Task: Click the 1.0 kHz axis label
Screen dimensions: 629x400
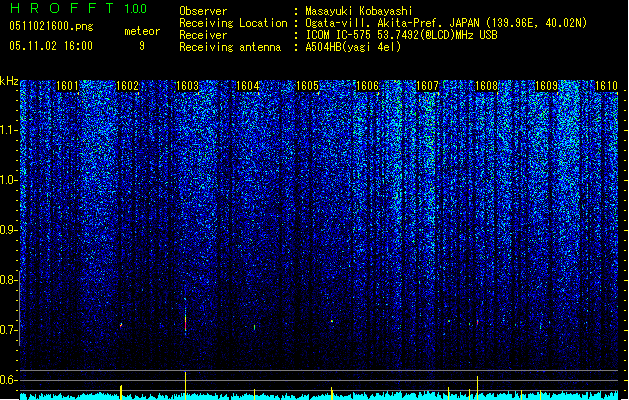Action: coord(9,180)
